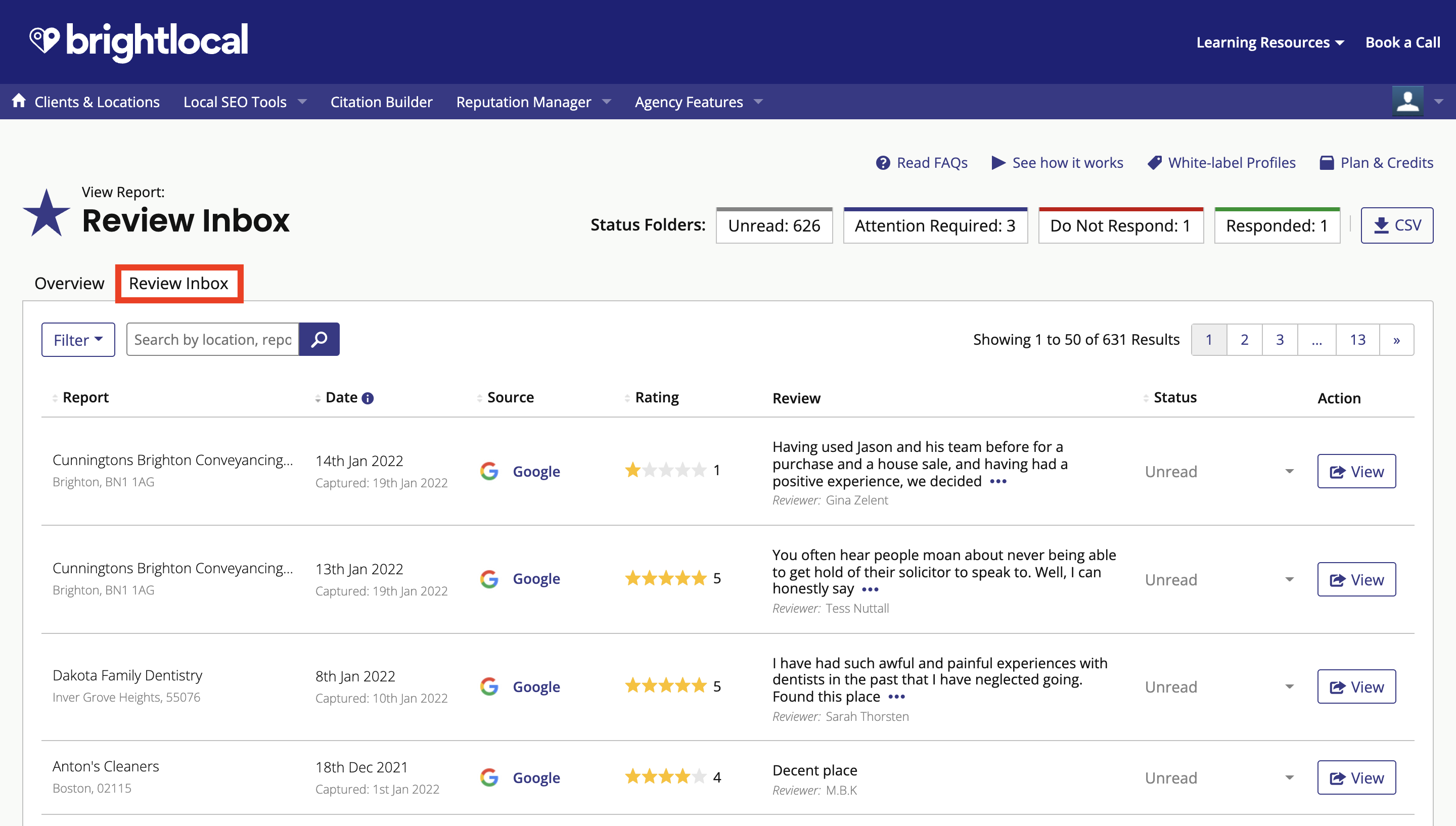1456x826 pixels.
Task: Click Anton's Cleaners report name
Action: tap(106, 766)
